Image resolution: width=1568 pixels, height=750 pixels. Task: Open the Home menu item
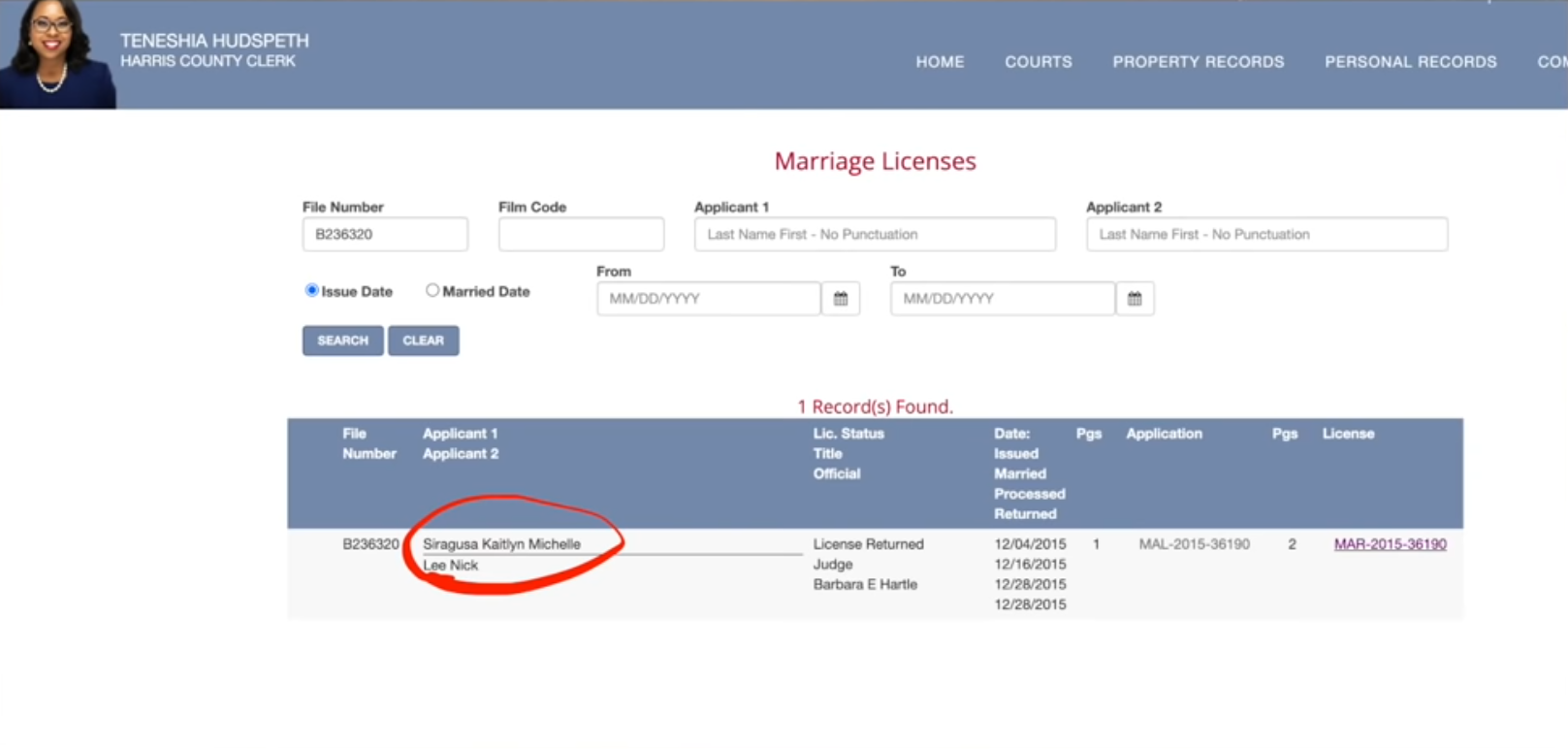coord(940,62)
